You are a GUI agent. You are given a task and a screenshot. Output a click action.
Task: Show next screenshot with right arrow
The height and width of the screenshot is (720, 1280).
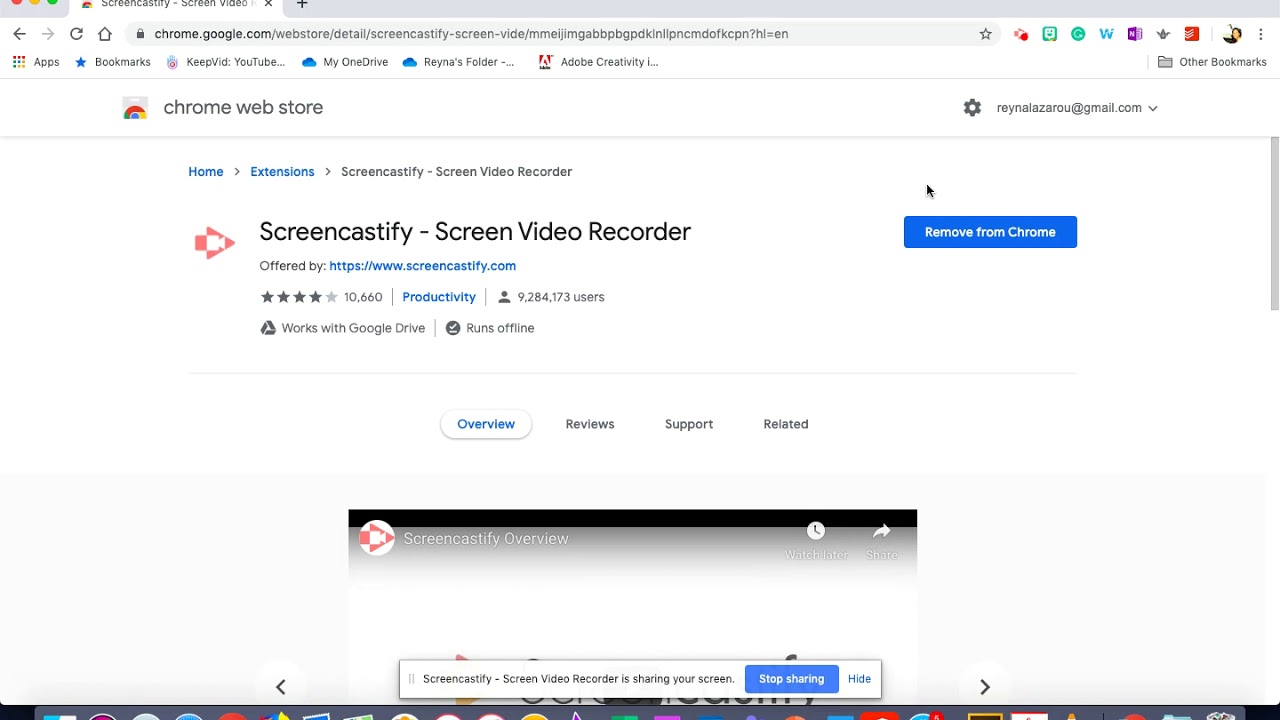coord(985,687)
